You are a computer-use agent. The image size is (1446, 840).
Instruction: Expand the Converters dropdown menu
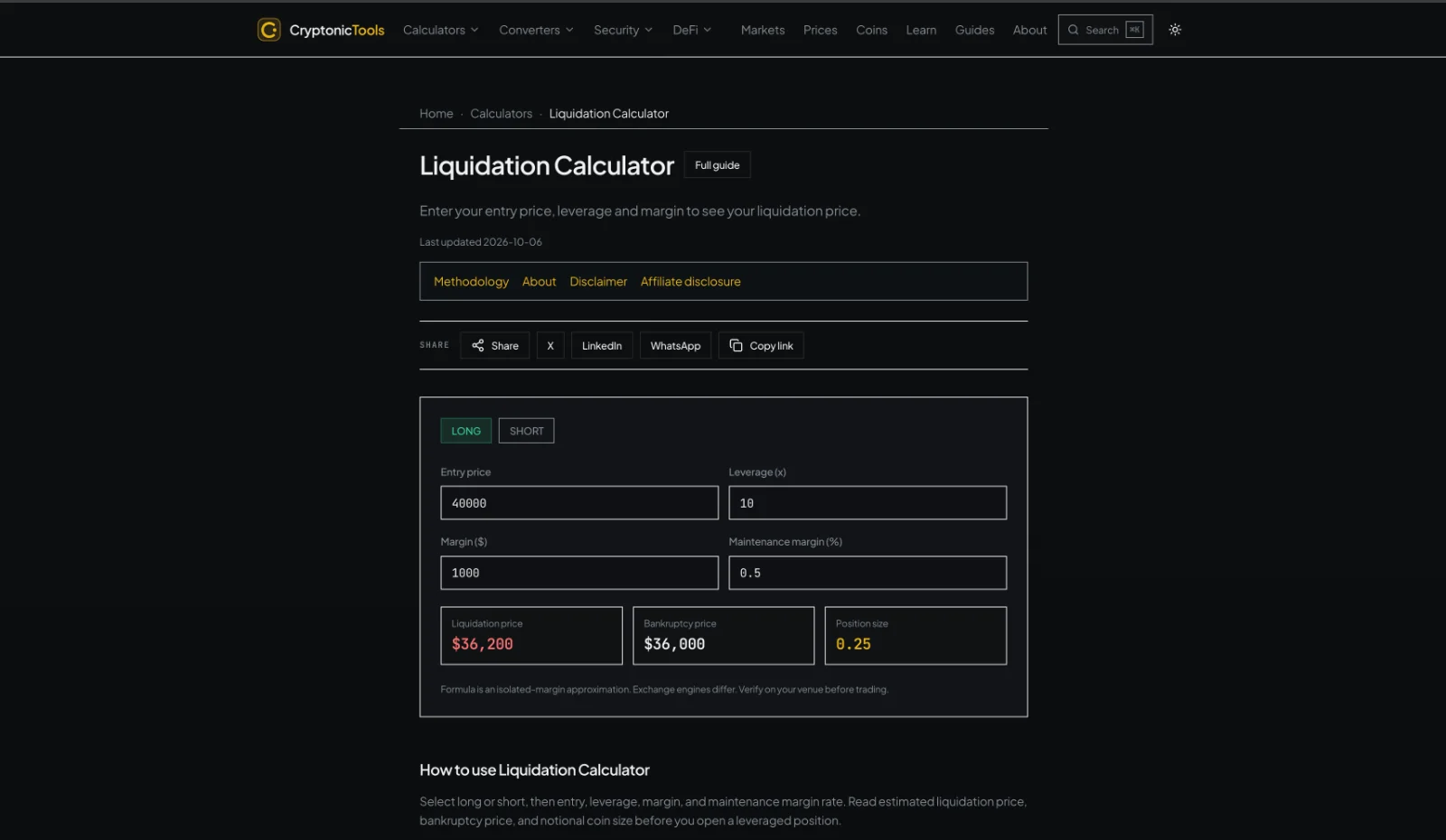(536, 30)
